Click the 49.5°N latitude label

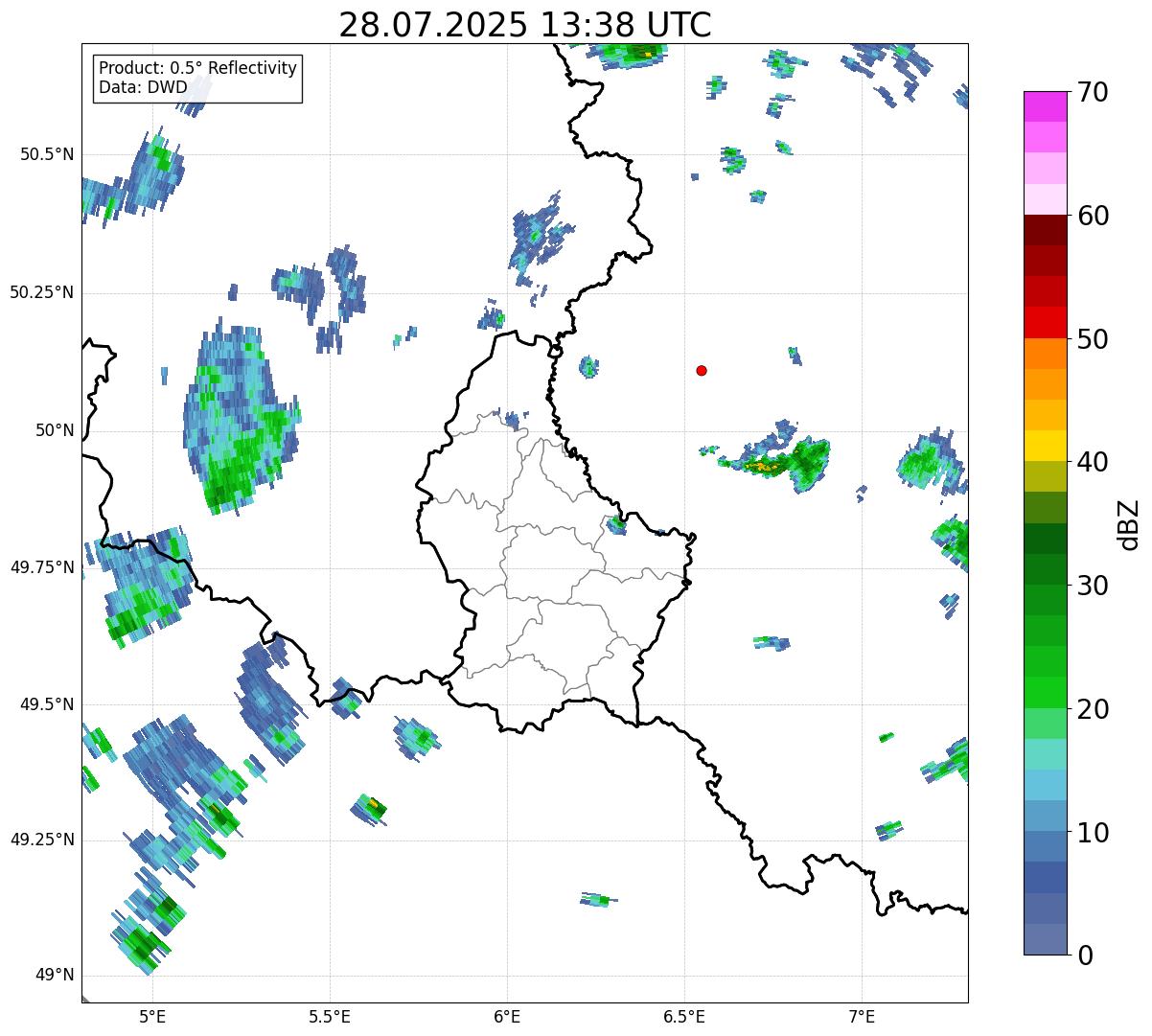point(47,704)
